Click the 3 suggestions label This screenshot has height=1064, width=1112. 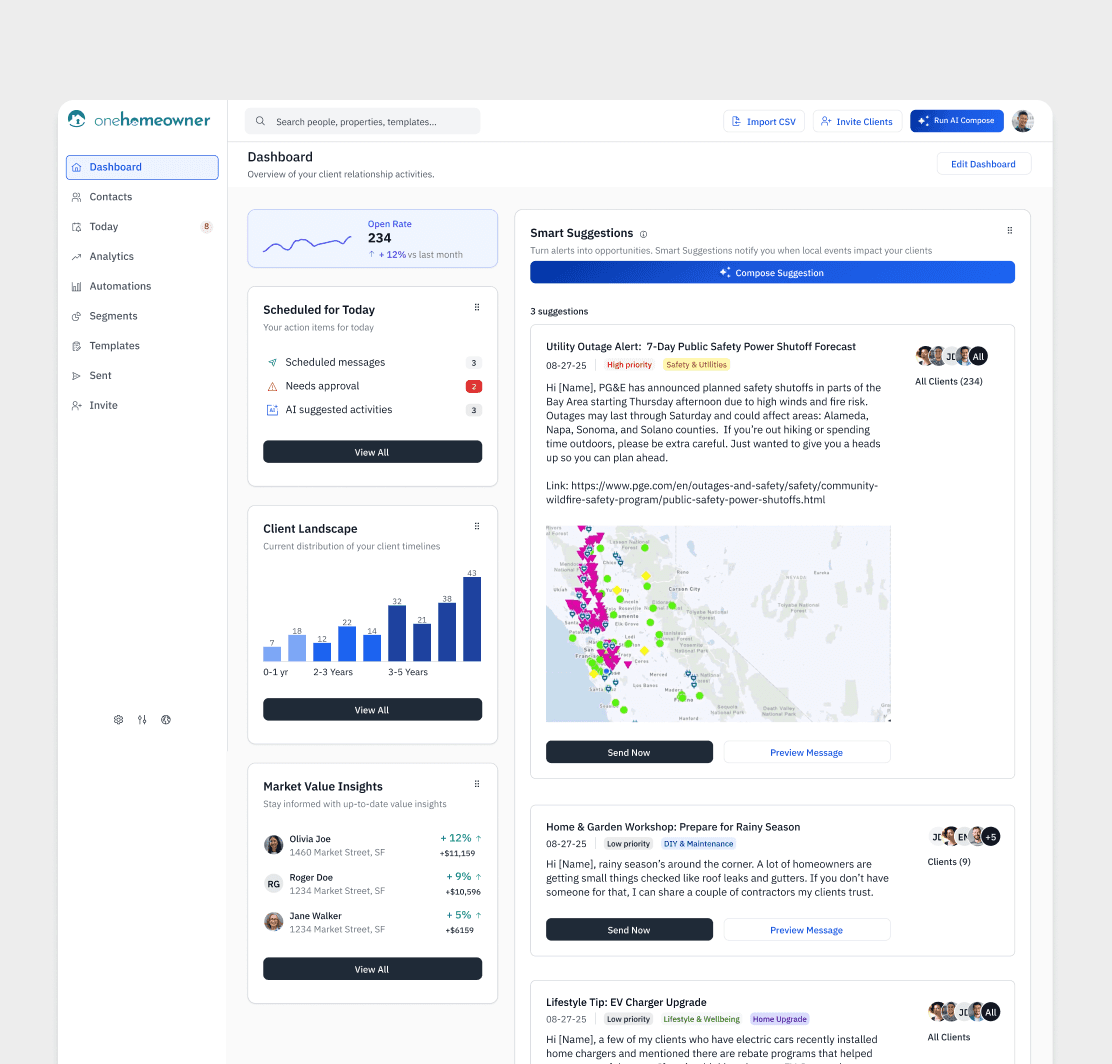560,311
